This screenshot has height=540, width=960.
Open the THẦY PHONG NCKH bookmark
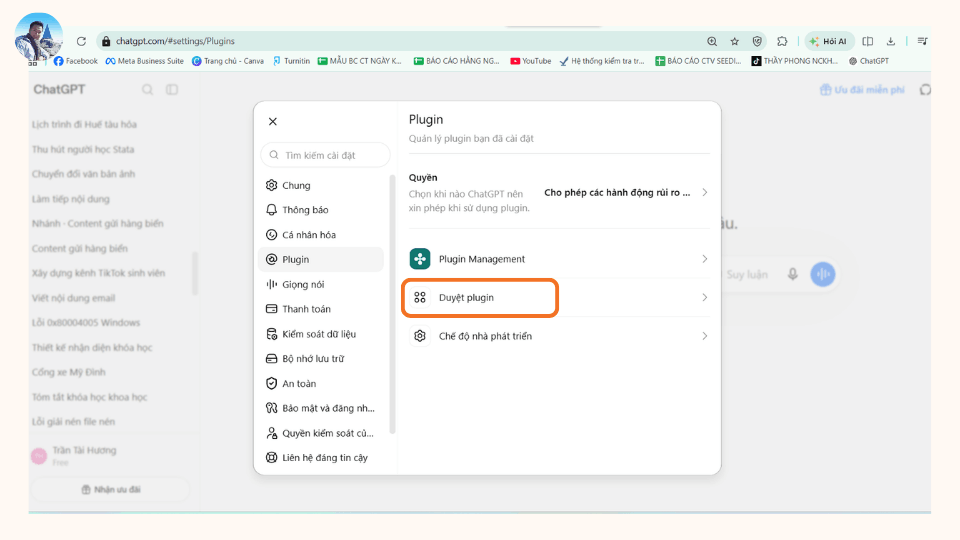pyautogui.click(x=794, y=61)
